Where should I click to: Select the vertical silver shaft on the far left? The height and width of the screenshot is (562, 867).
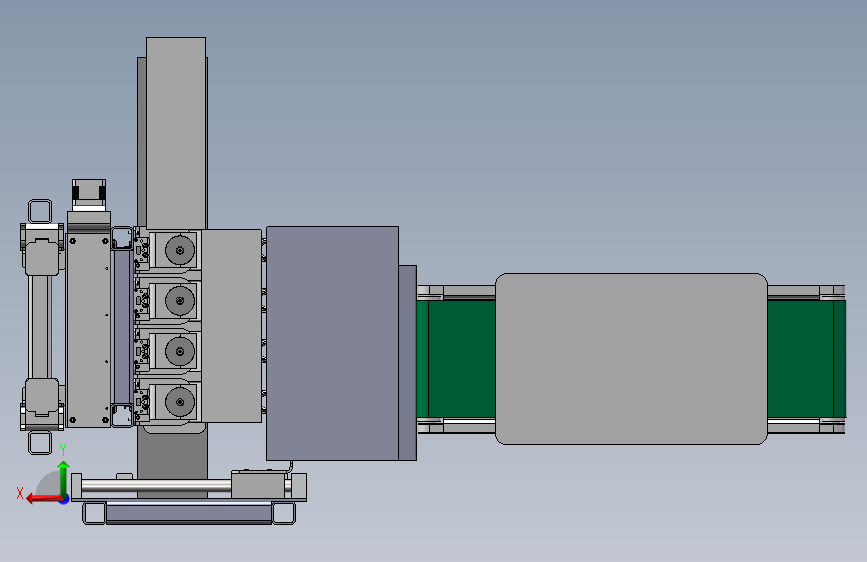[40, 326]
